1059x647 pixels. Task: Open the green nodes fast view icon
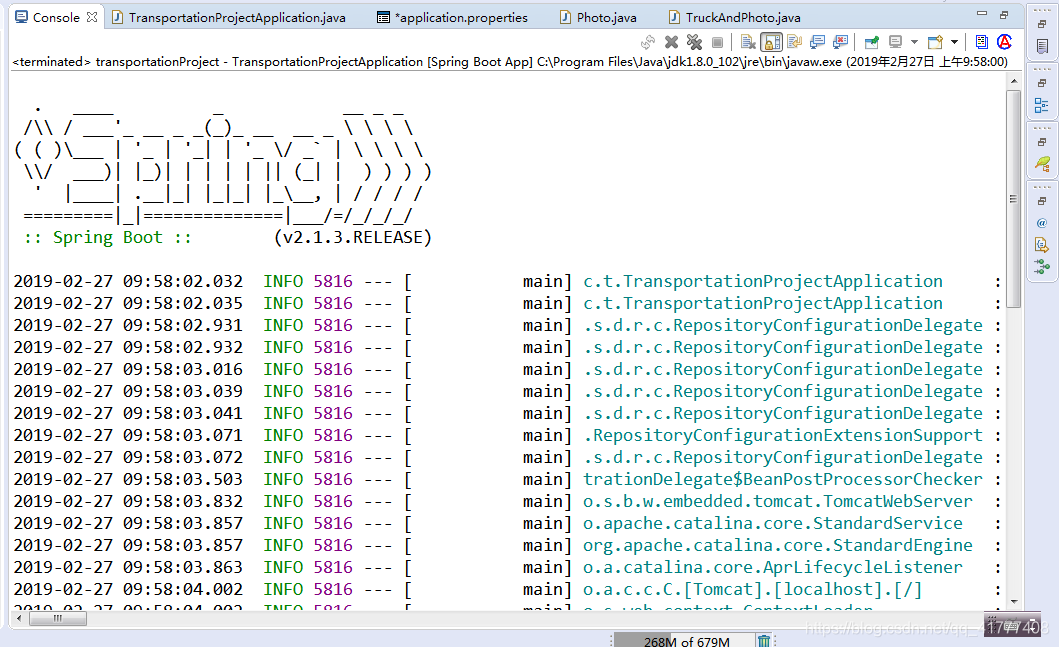[x=1042, y=267]
